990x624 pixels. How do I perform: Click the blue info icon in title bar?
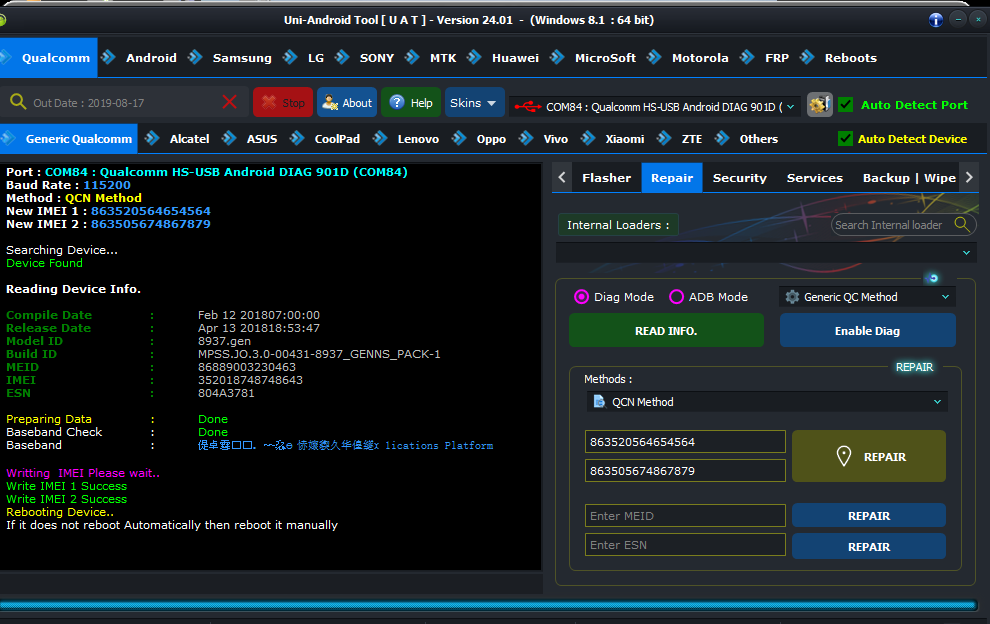pyautogui.click(x=936, y=20)
